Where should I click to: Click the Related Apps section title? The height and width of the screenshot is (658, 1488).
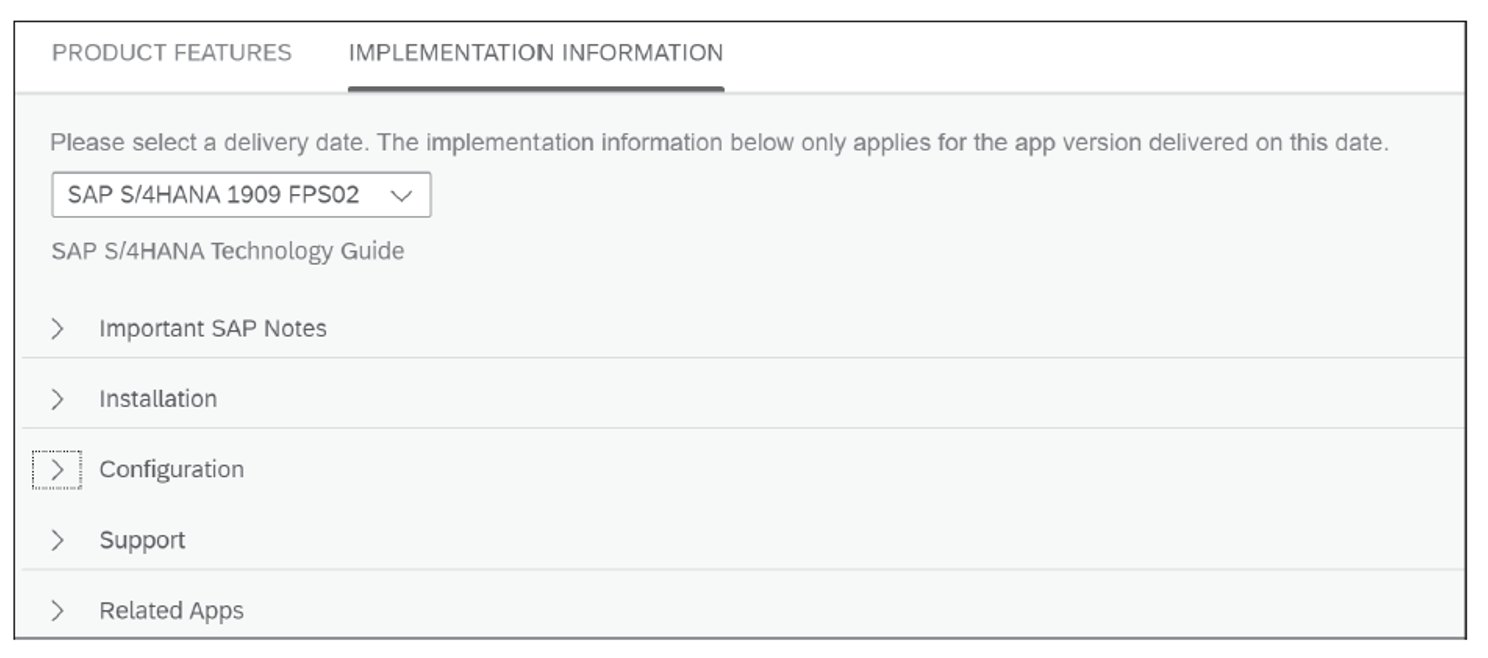(x=171, y=610)
